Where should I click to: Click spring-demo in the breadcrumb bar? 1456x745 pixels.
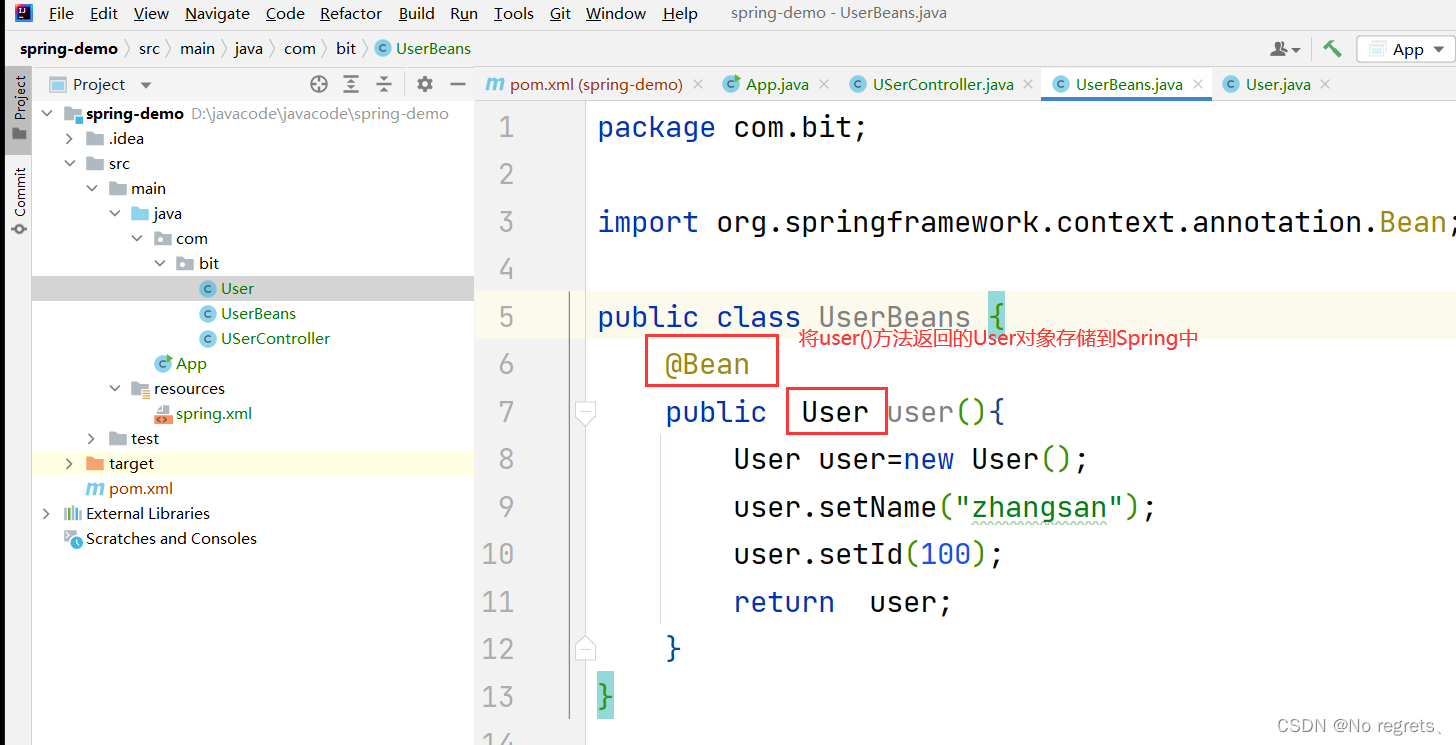click(x=69, y=48)
